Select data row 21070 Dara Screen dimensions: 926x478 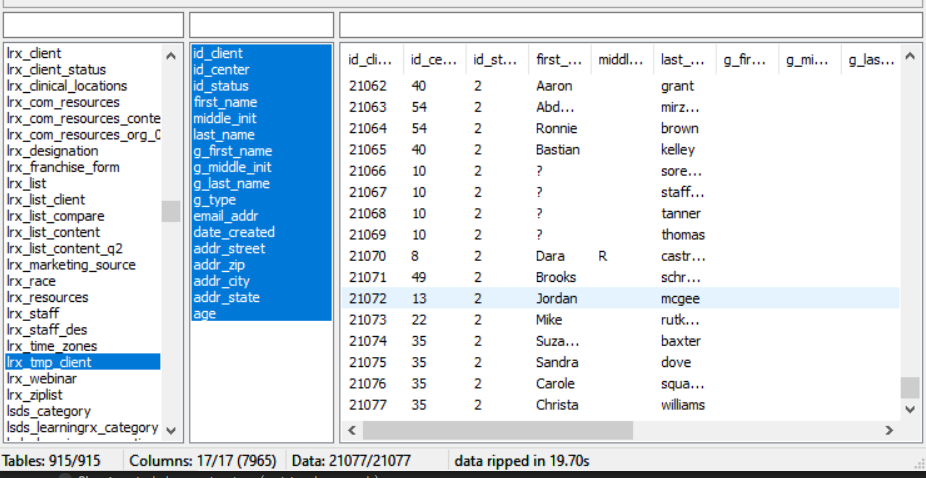coord(620,256)
